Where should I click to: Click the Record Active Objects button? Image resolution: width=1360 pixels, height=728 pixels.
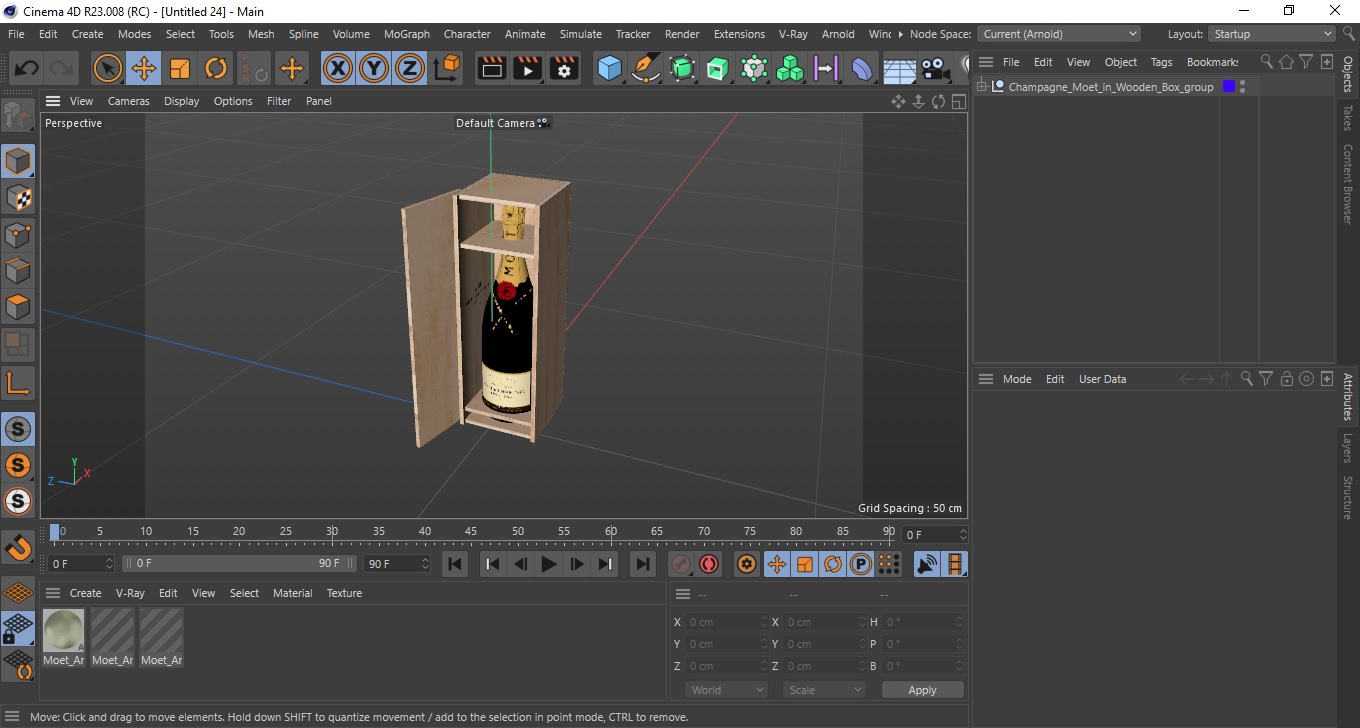pyautogui.click(x=681, y=564)
